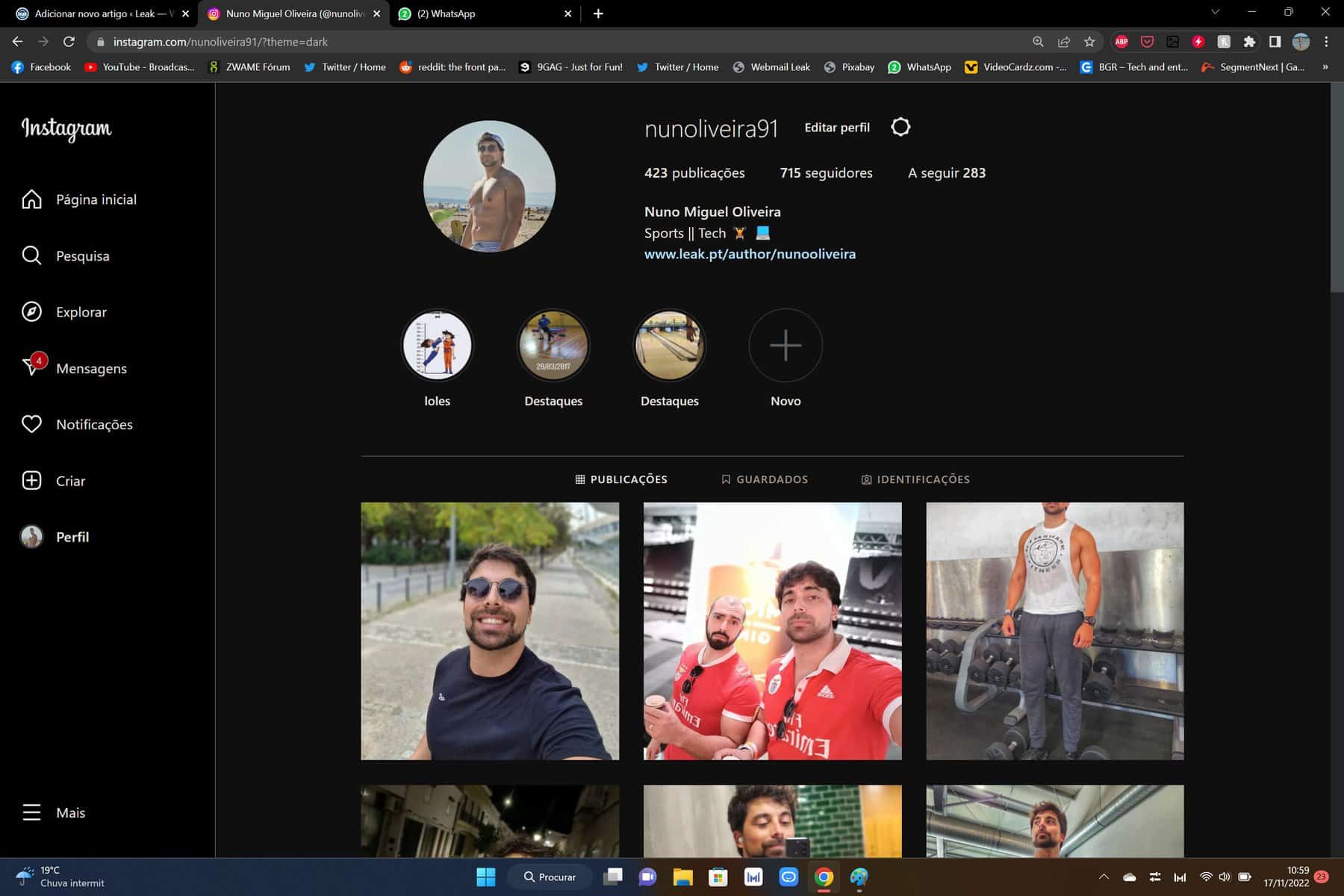1344x896 pixels.
Task: Click the Pesquisa magnifier icon
Action: pyautogui.click(x=31, y=256)
